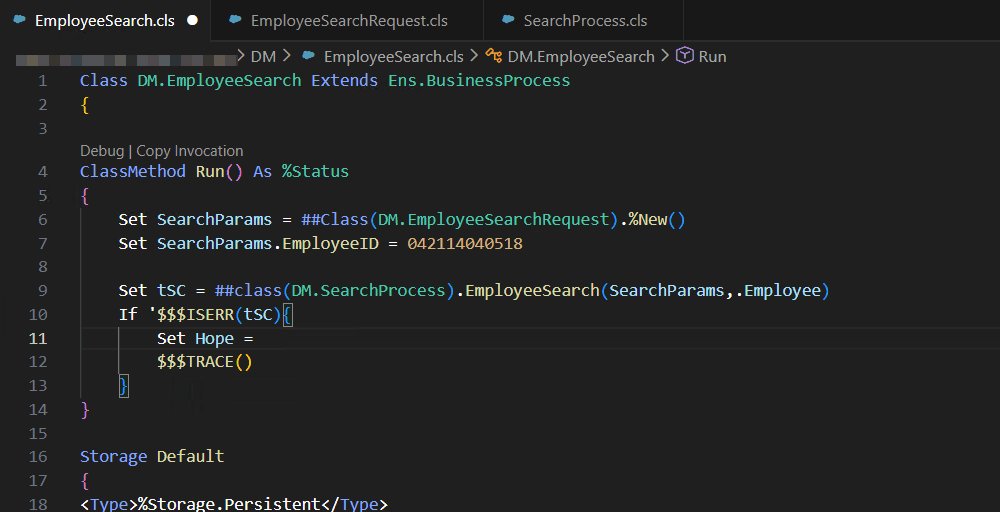Switch to the EmployeeSearchRequest.cls tab
This screenshot has width=1000, height=512.
coord(349,20)
